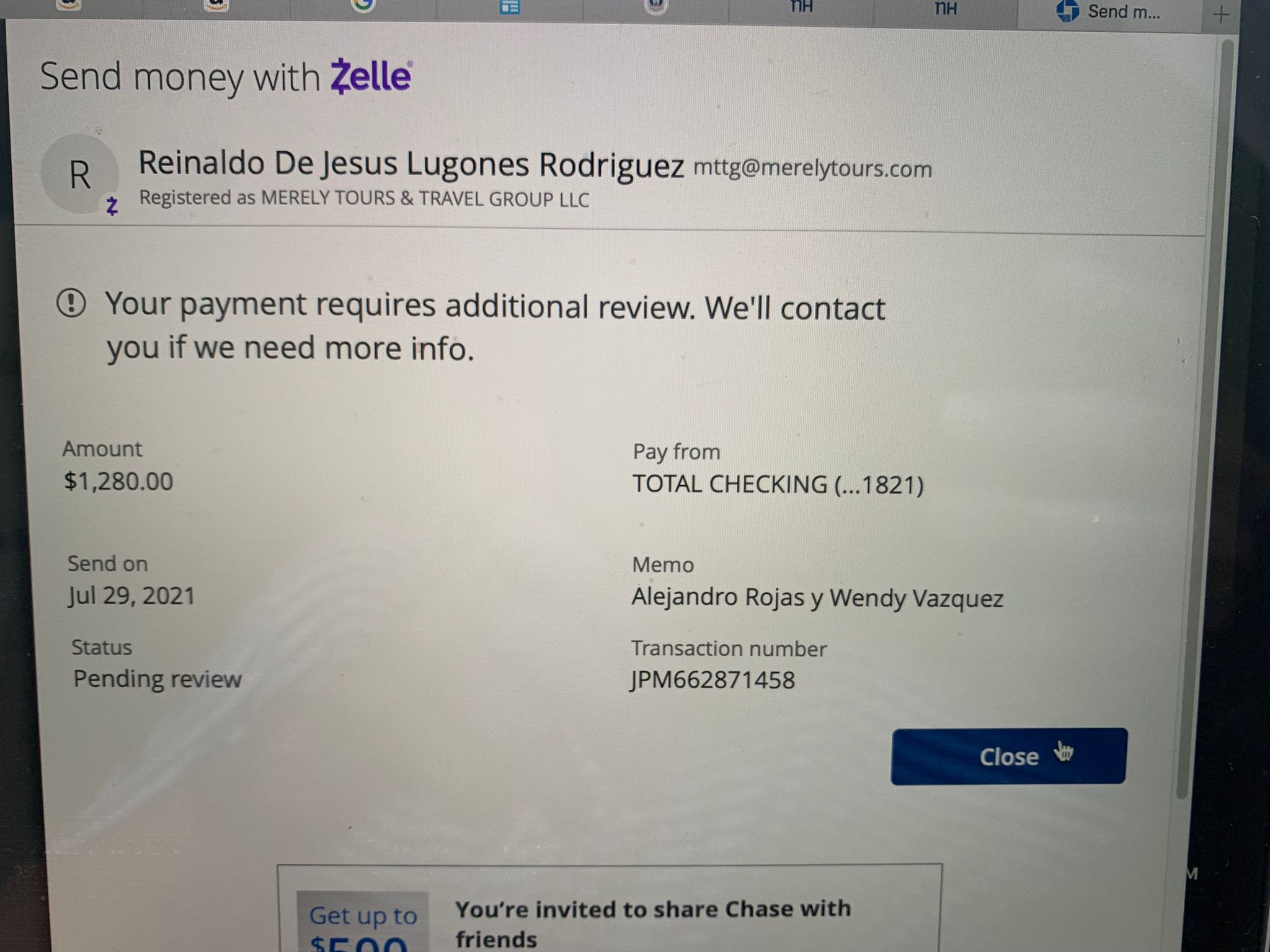
Task: Click the small Zelle badge on avatar
Action: click(112, 205)
